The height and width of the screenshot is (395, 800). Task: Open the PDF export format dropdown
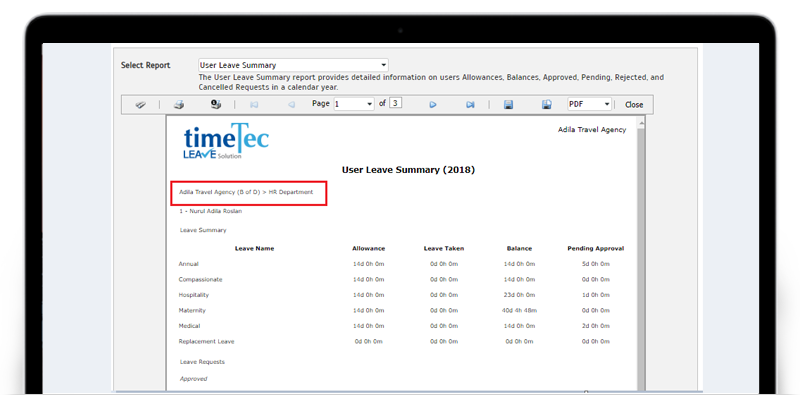(589, 104)
